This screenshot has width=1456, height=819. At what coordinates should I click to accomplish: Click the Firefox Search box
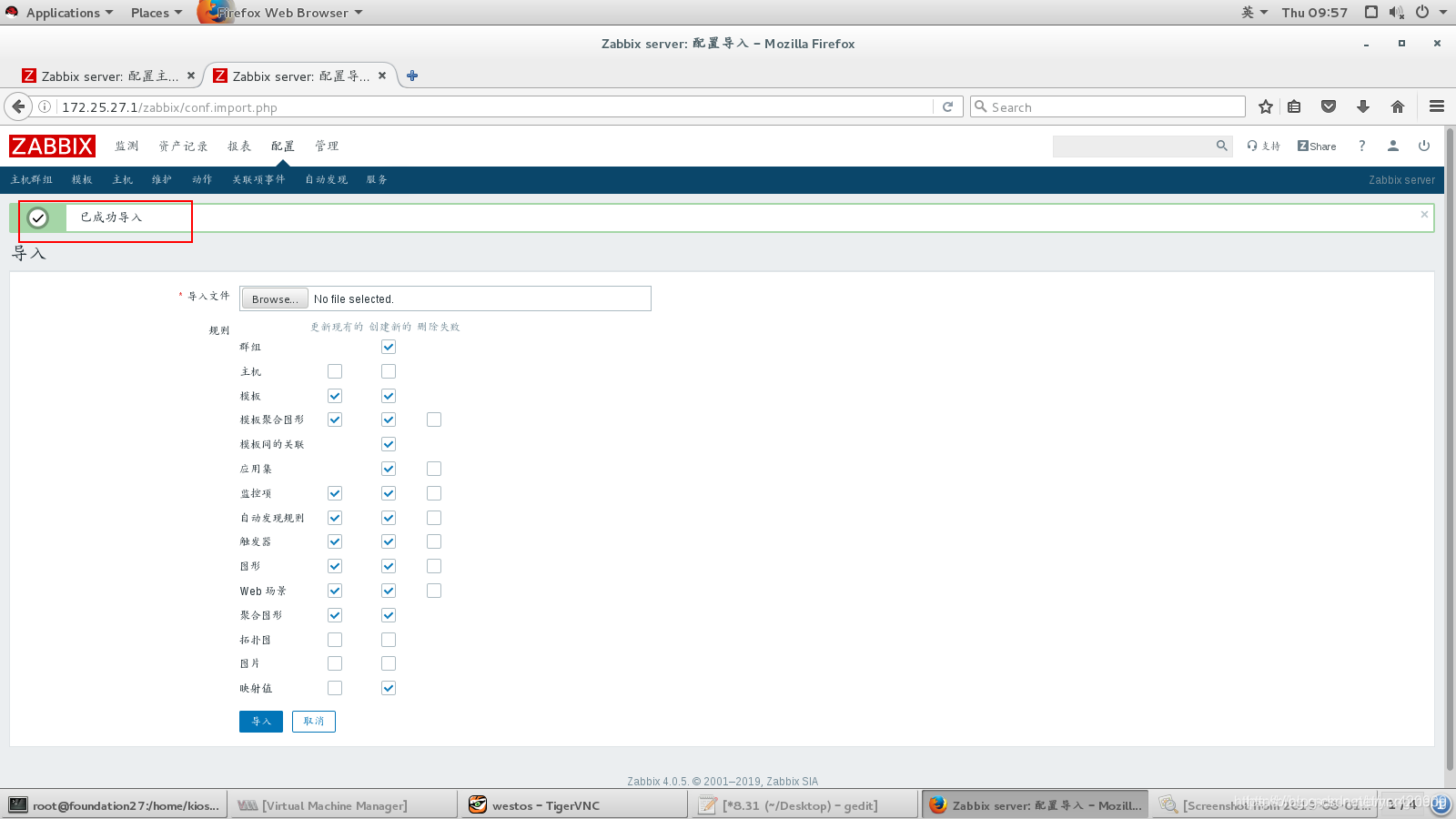1107,106
